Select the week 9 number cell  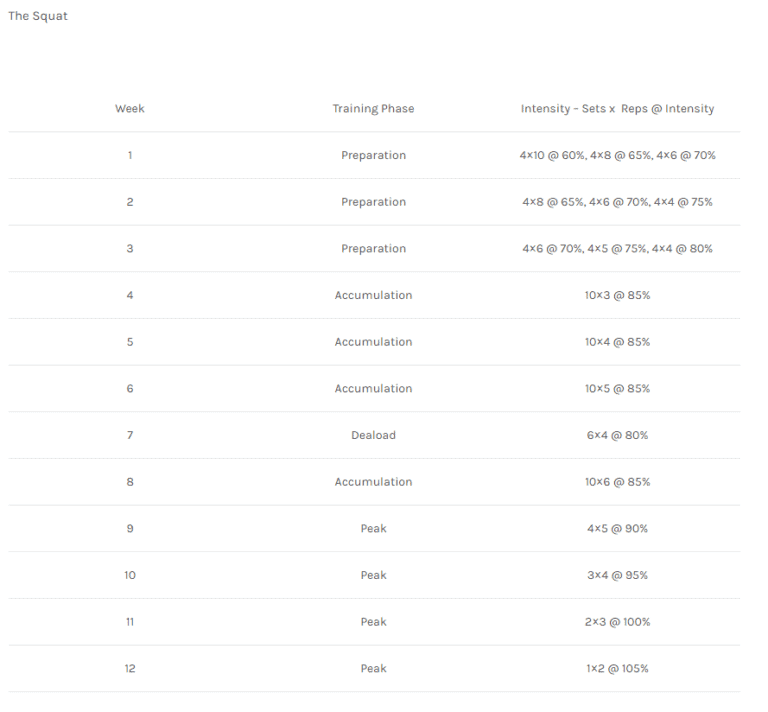(130, 529)
